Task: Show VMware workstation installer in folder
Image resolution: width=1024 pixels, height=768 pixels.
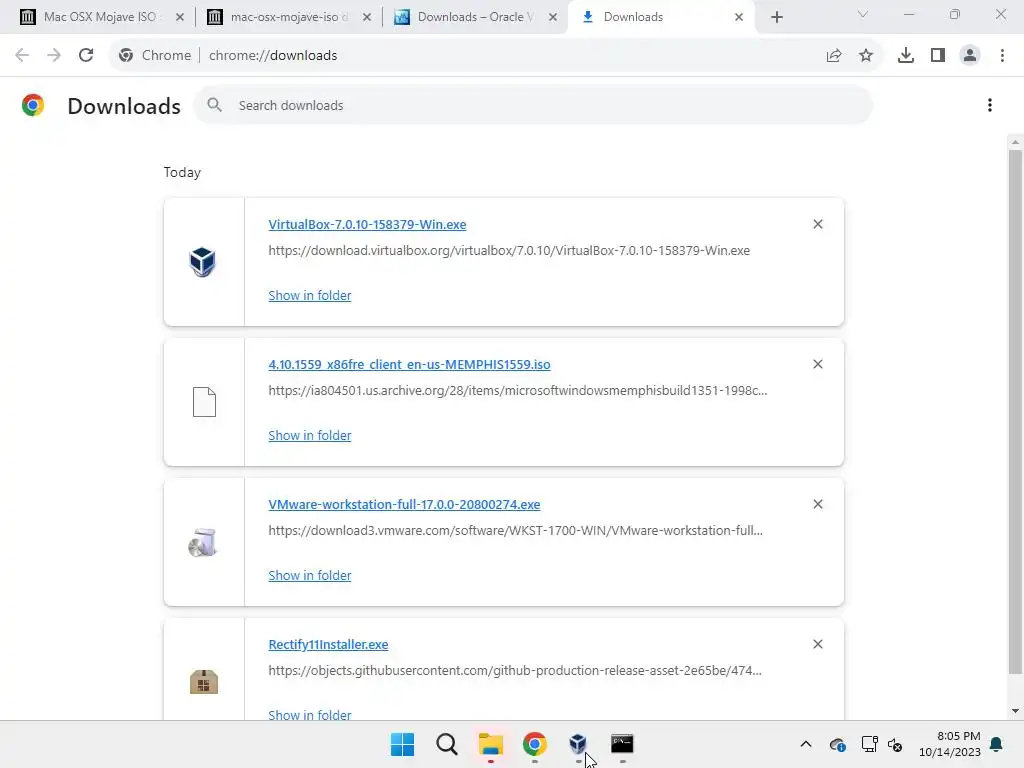Action: (x=310, y=575)
